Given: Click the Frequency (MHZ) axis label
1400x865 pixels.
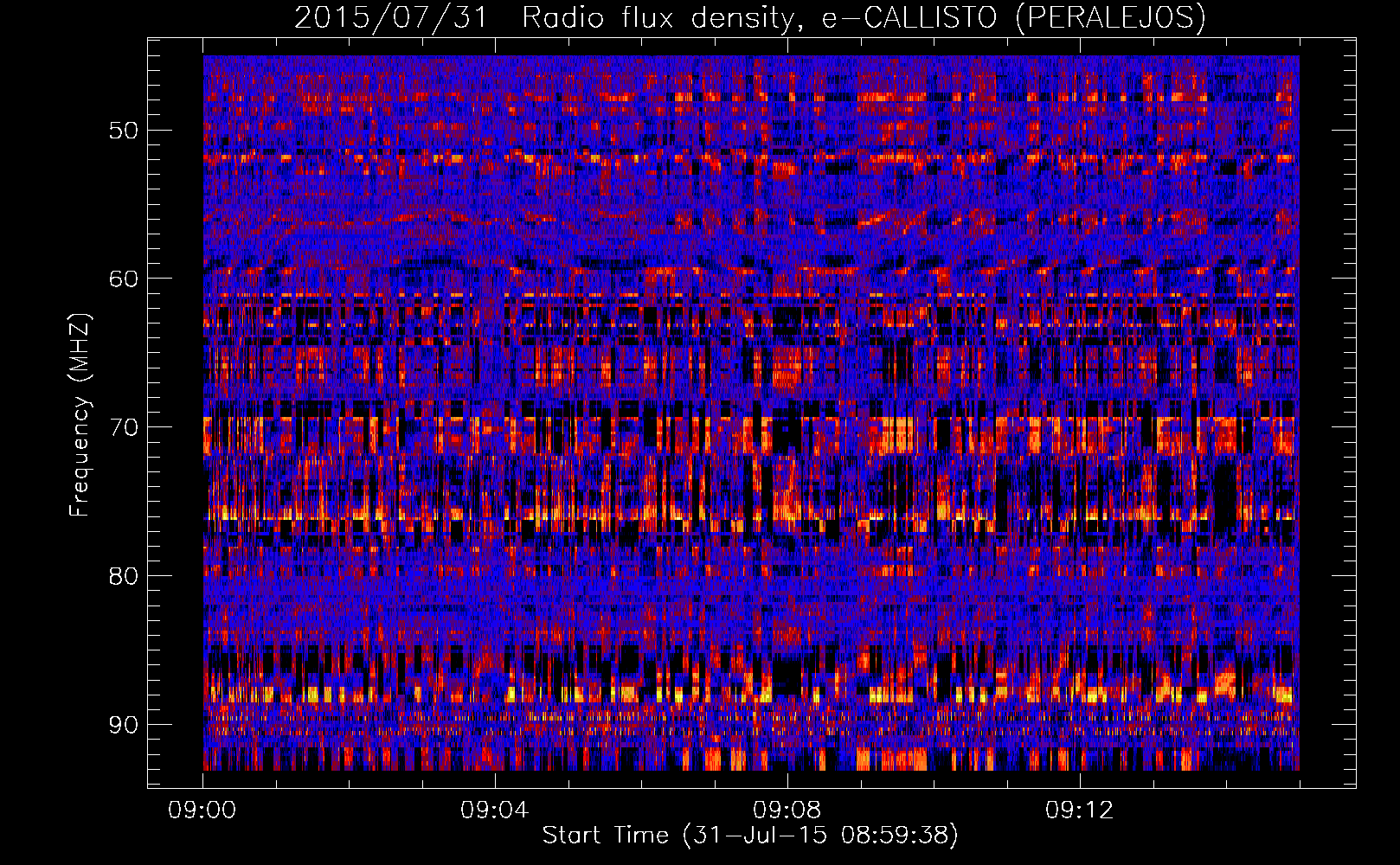Looking at the screenshot, I should (80, 415).
